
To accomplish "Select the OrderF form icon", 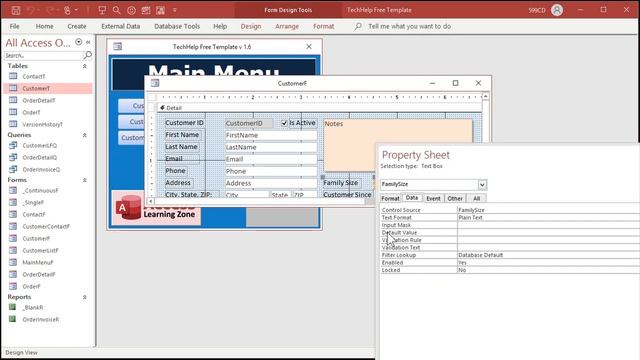I will (13, 286).
